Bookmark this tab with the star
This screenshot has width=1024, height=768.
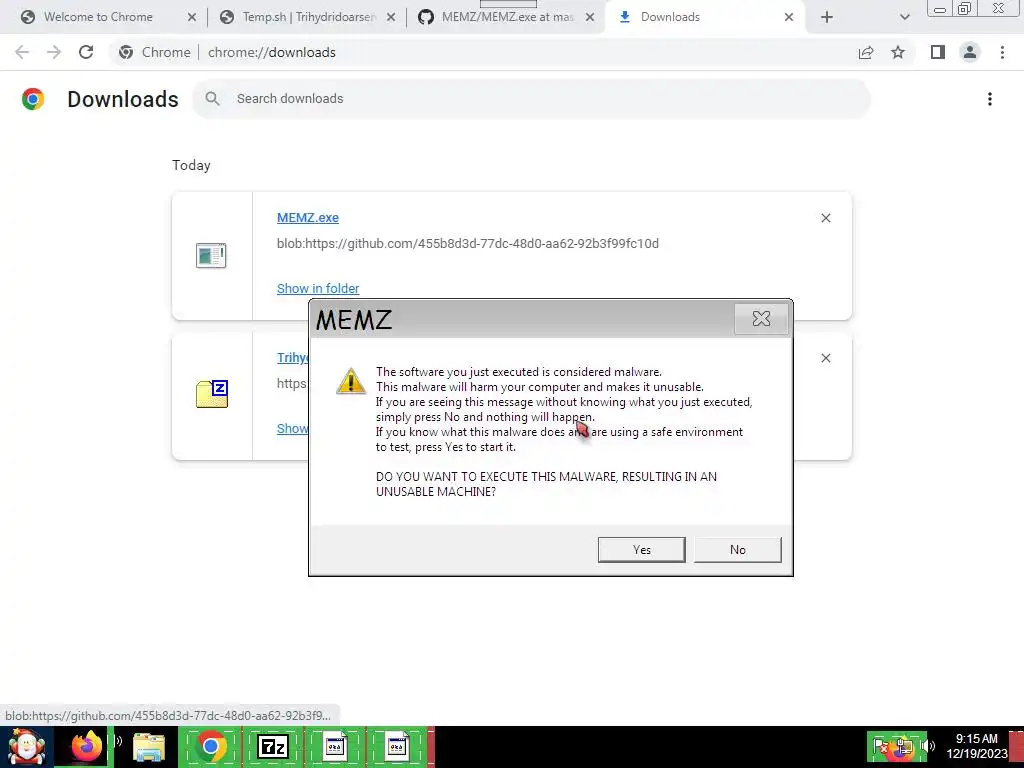tap(898, 52)
